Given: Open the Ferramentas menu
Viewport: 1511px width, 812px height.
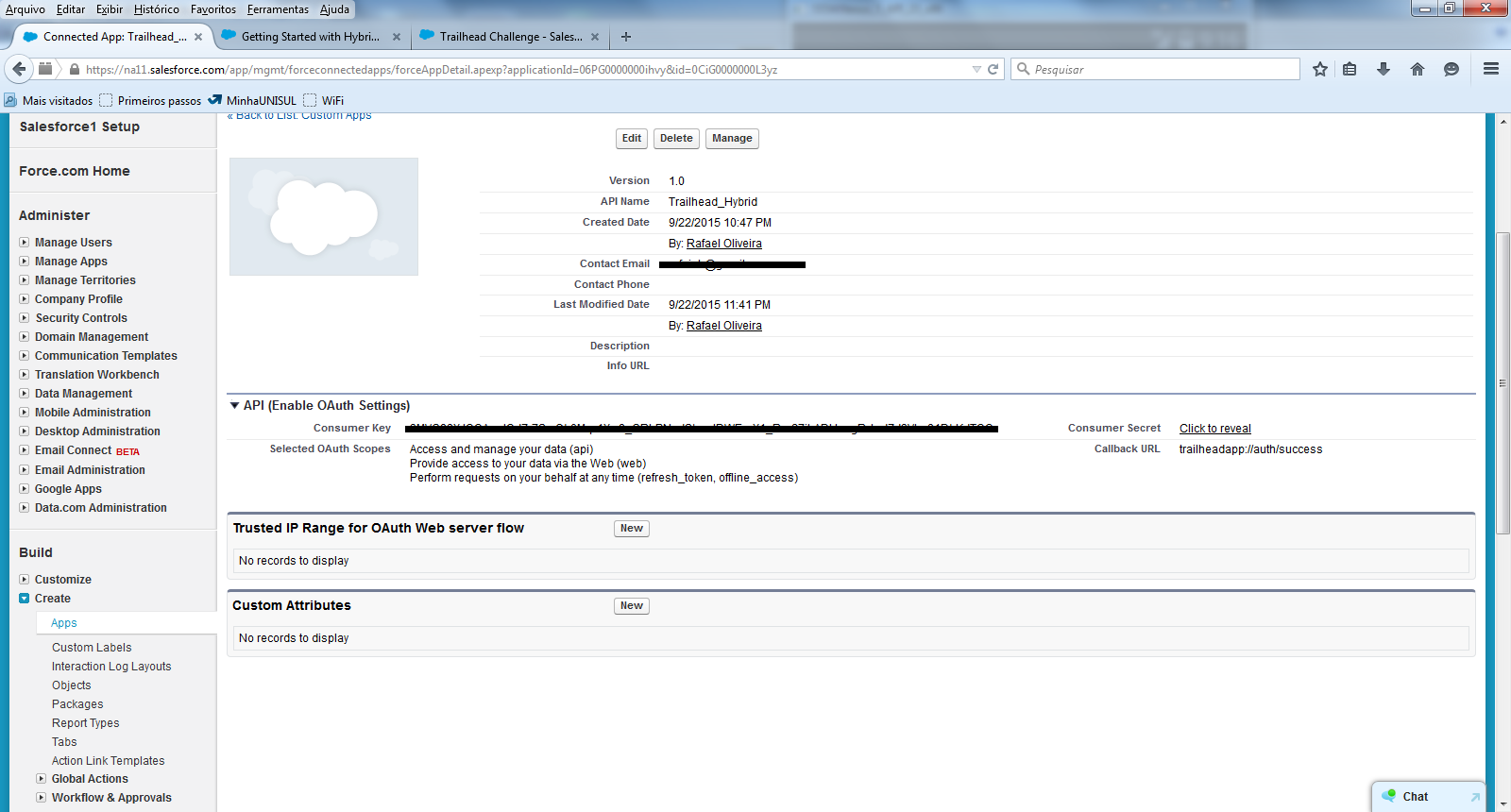Looking at the screenshot, I should click(x=278, y=9).
